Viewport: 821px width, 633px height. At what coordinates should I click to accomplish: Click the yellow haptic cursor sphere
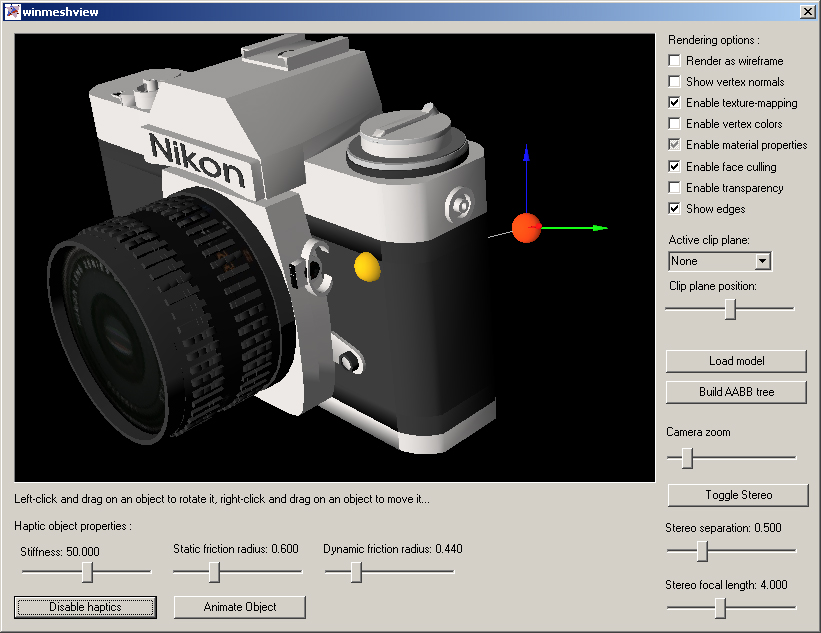click(x=367, y=265)
